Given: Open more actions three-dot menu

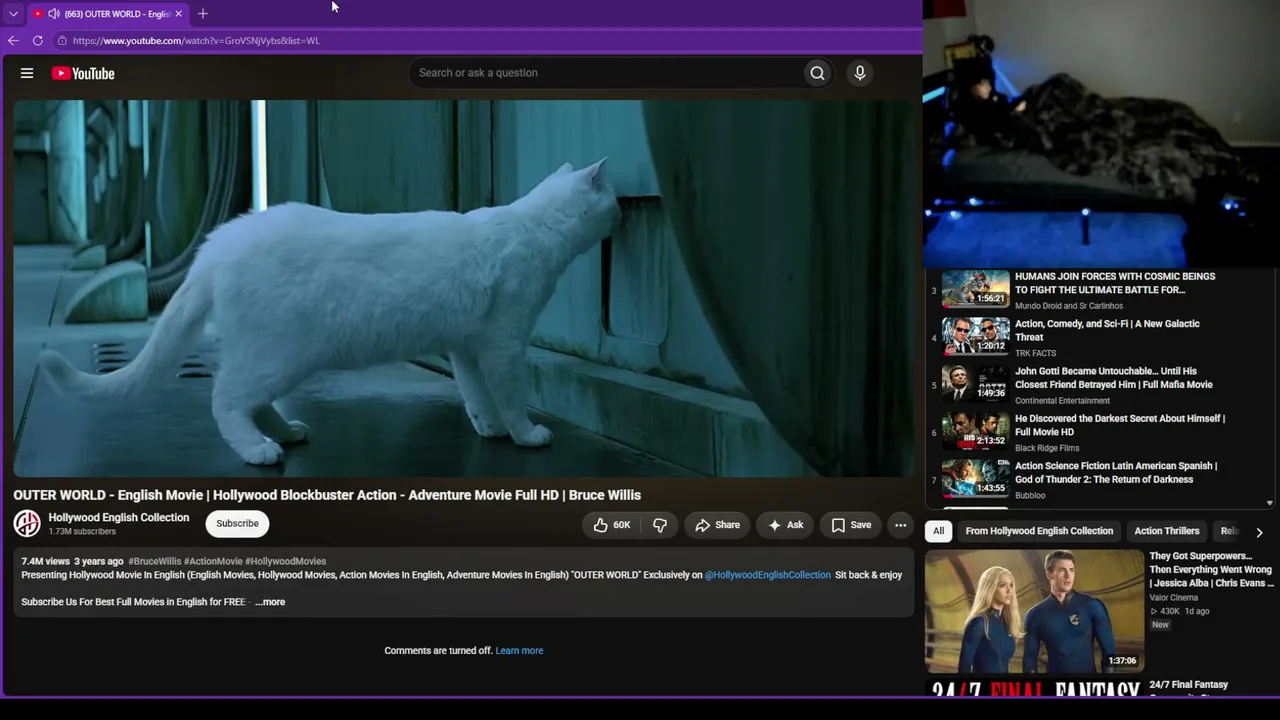Looking at the screenshot, I should [900, 525].
